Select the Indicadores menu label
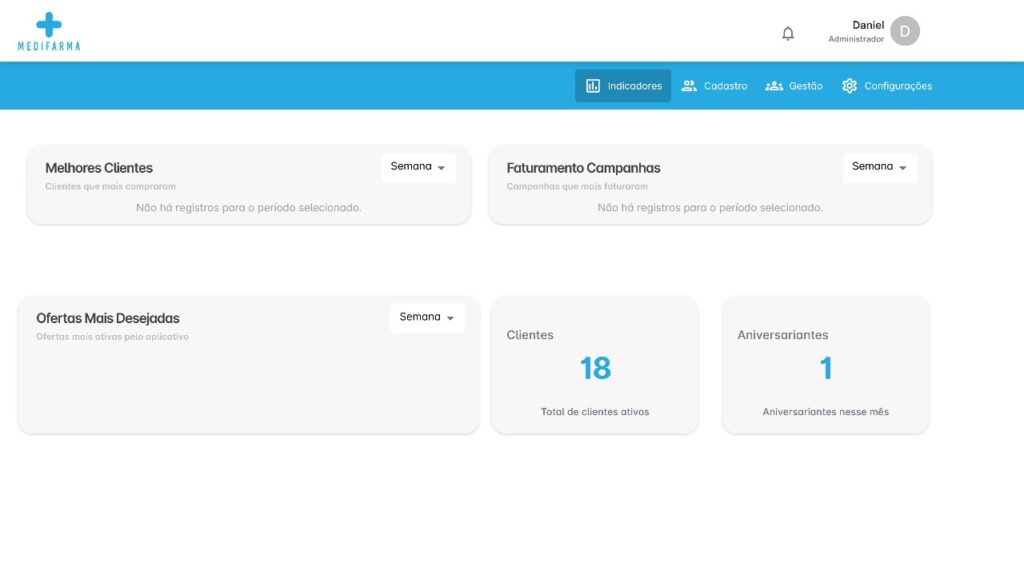Image resolution: width=1024 pixels, height=575 pixels. 635,86
